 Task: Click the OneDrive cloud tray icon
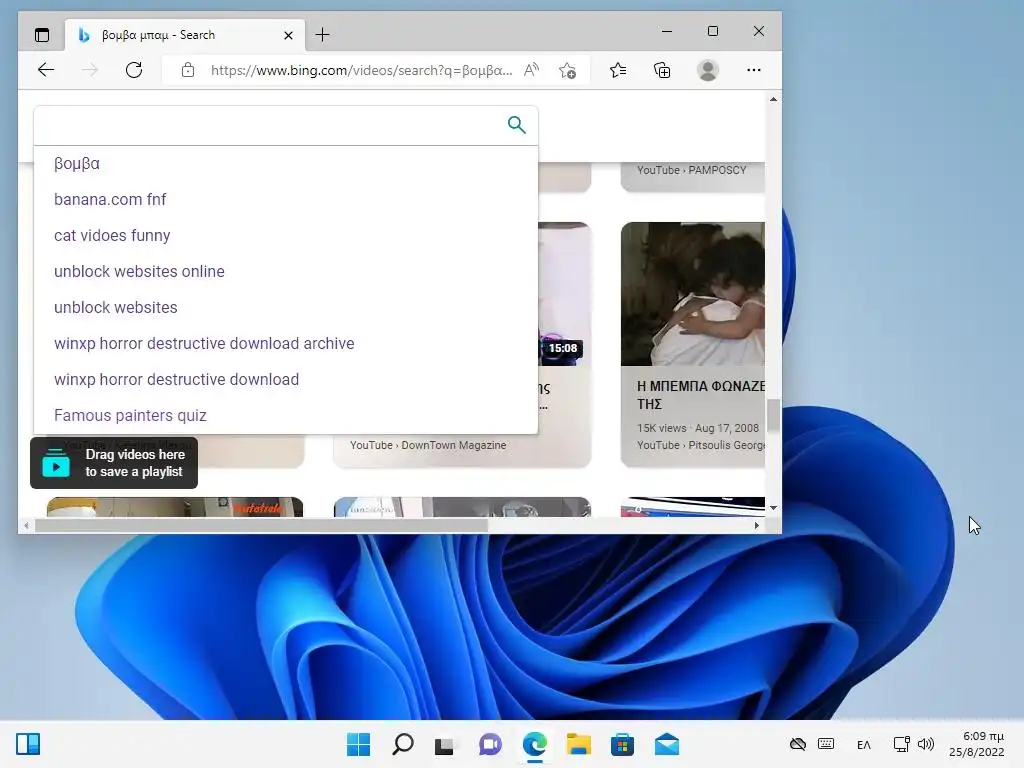(x=797, y=744)
